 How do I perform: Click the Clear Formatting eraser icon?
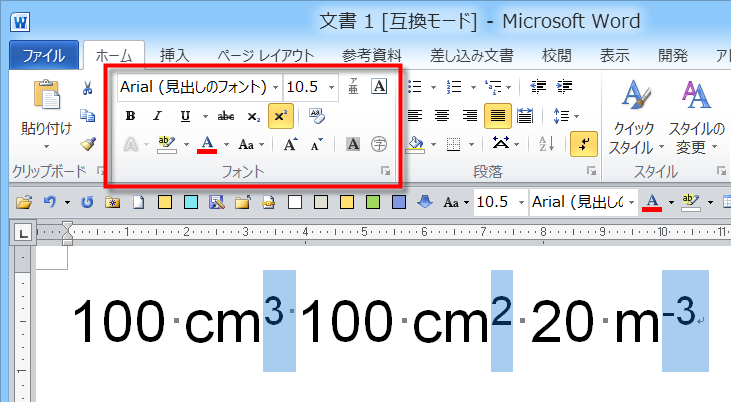(x=316, y=116)
